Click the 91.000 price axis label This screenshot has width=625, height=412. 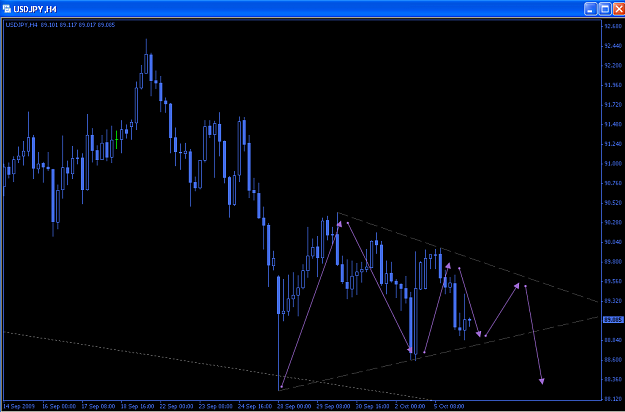tap(613, 163)
